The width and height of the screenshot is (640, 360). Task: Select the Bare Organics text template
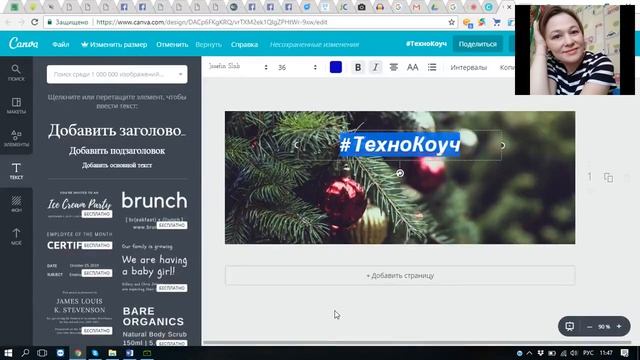click(x=154, y=326)
